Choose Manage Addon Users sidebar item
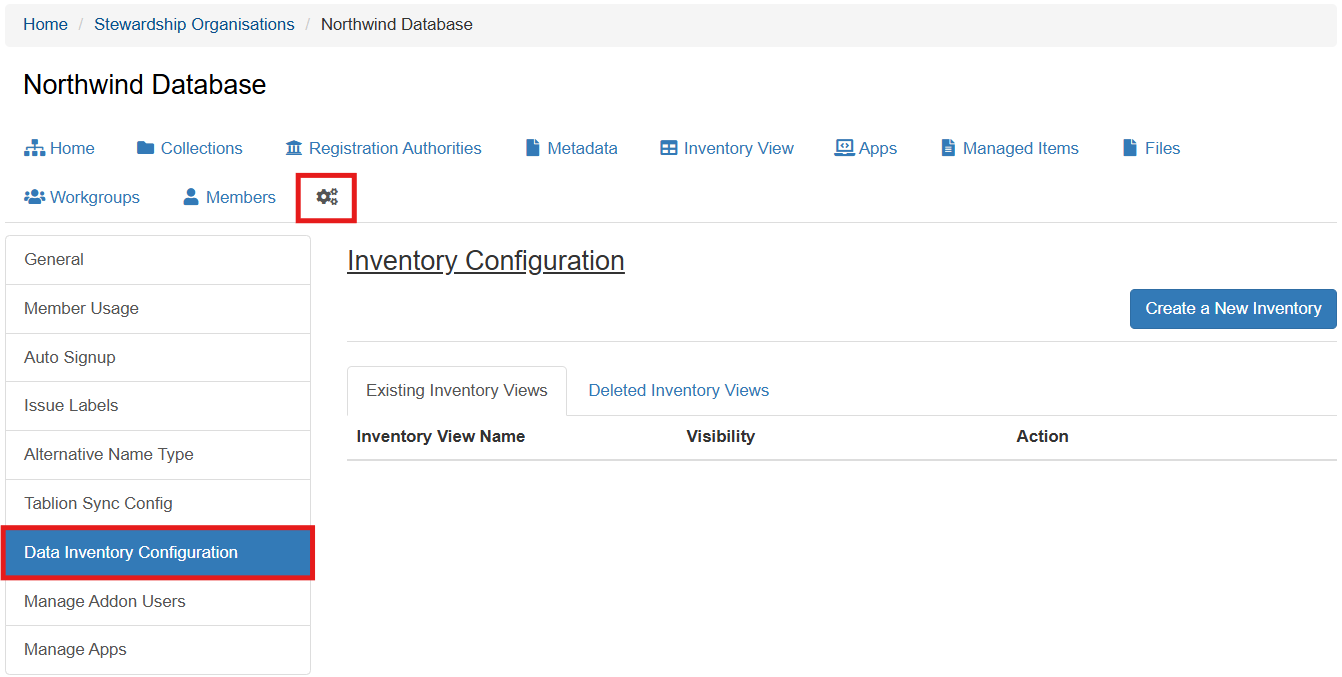 pyautogui.click(x=104, y=601)
